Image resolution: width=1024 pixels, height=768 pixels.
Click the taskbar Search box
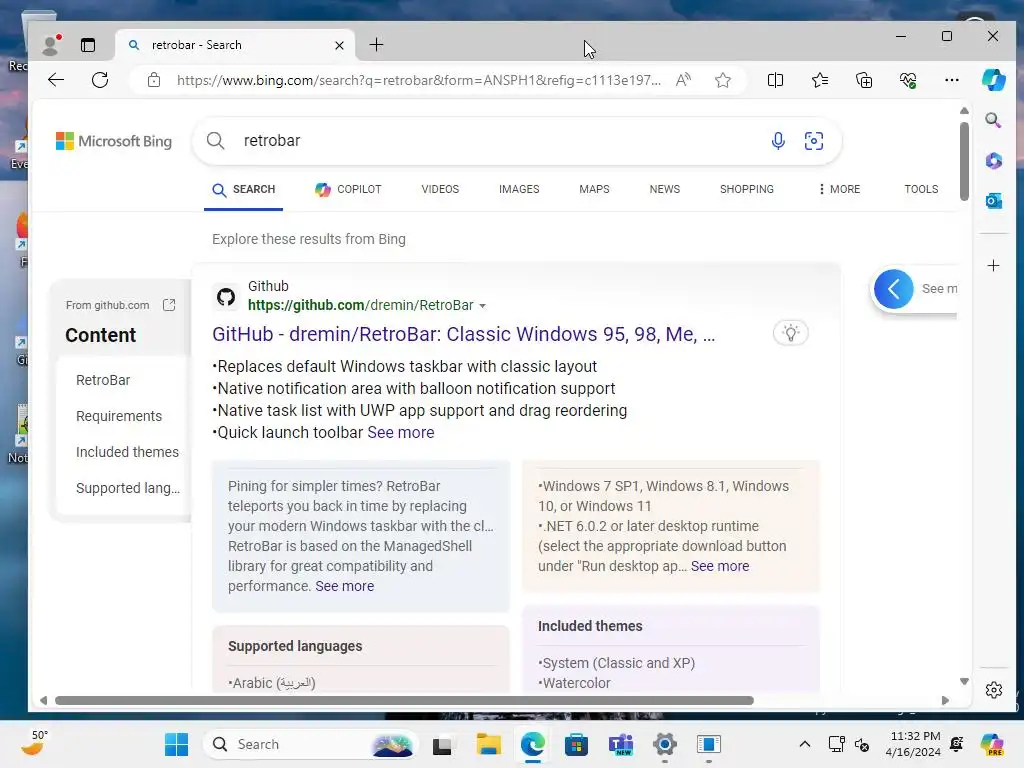(x=311, y=744)
